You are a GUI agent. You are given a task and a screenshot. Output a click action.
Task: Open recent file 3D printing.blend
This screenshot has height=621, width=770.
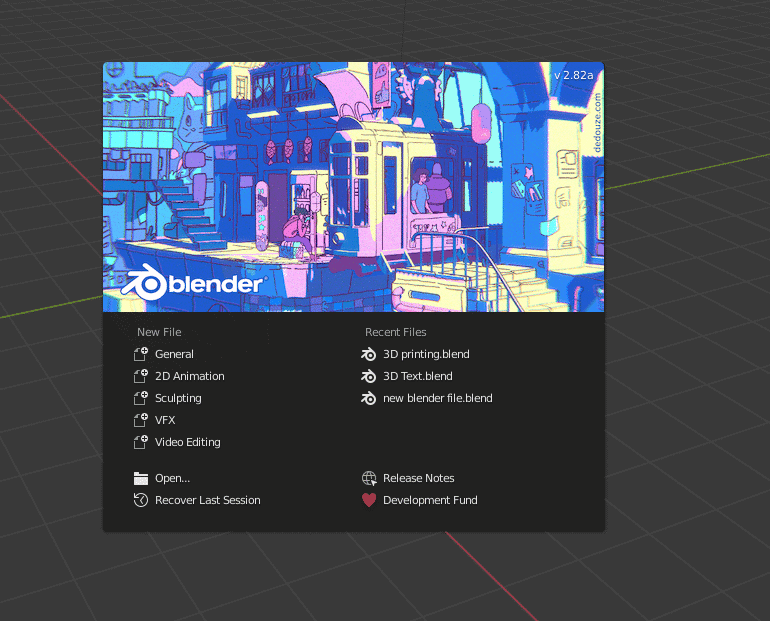[x=426, y=354]
